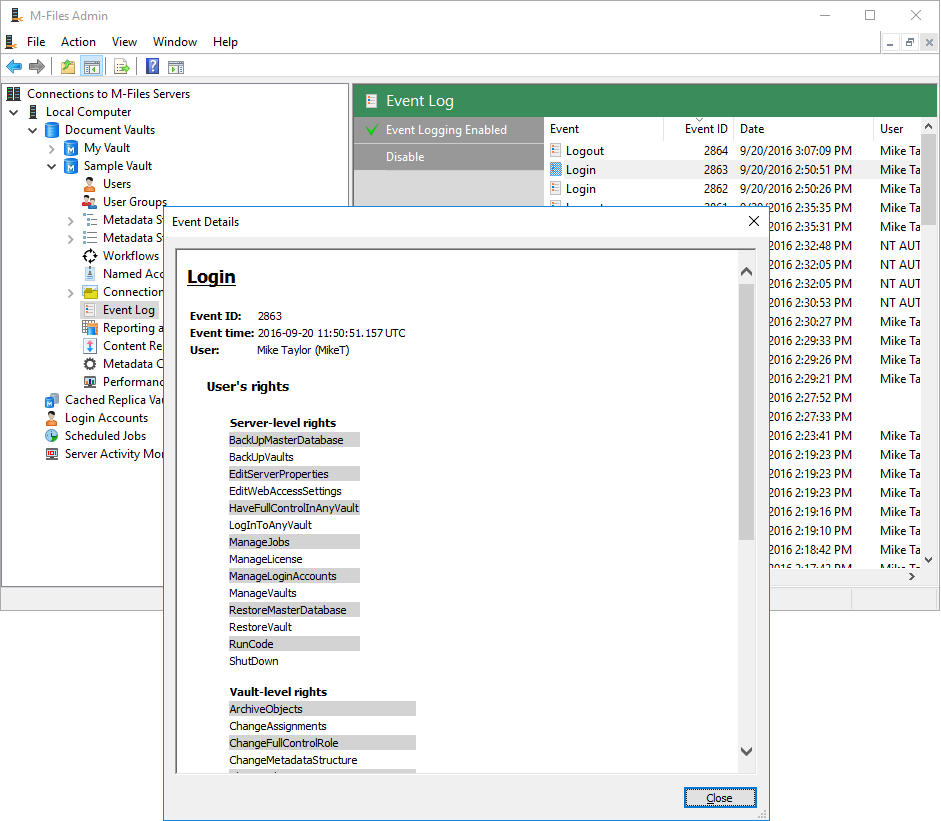941x821 pixels.
Task: Select Connections to M-Files Servers root label
Action: [109, 94]
